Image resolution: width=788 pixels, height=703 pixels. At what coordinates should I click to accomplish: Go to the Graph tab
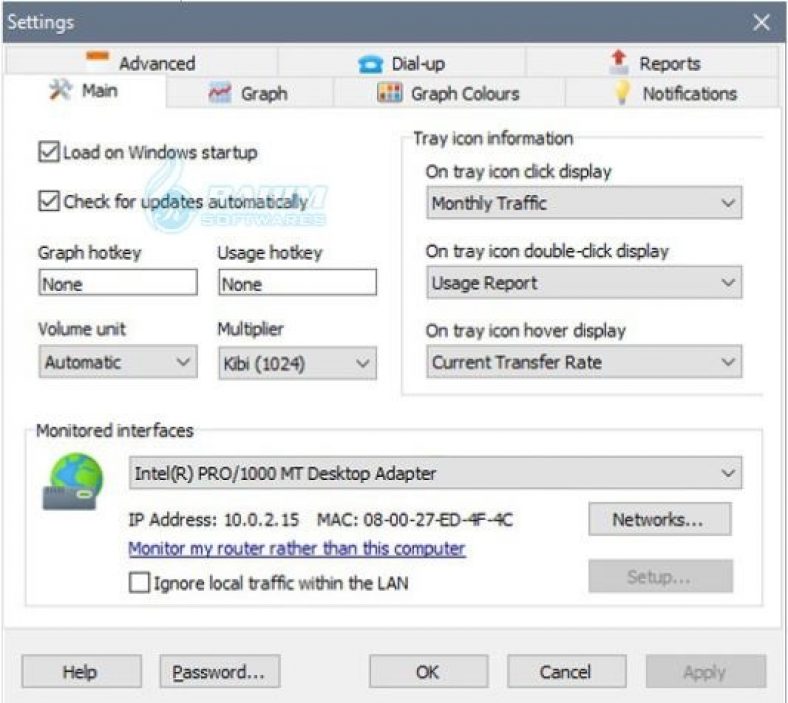coord(250,93)
